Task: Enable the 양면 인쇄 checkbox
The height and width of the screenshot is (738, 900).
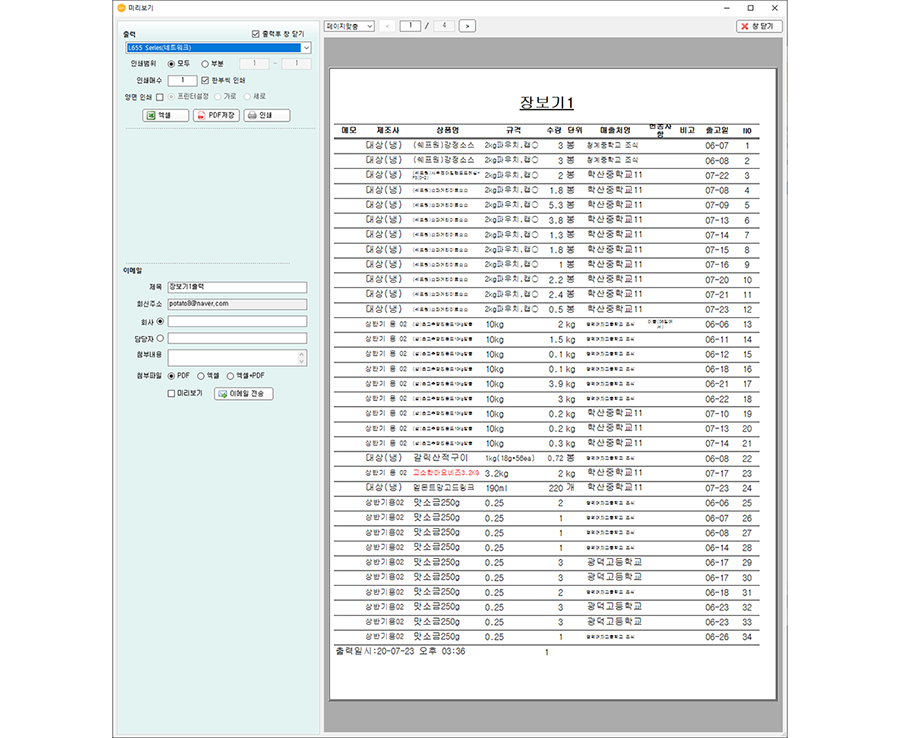Action: 159,96
